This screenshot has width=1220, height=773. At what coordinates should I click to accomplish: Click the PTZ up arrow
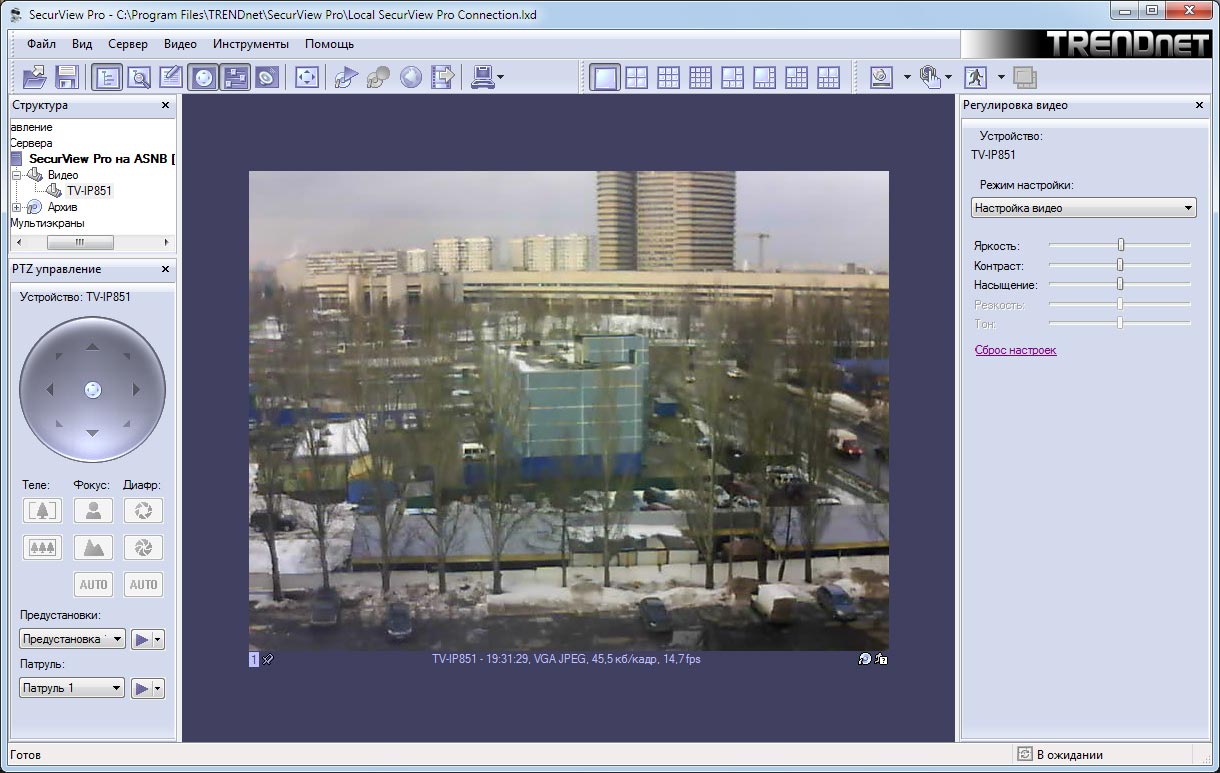coord(93,347)
